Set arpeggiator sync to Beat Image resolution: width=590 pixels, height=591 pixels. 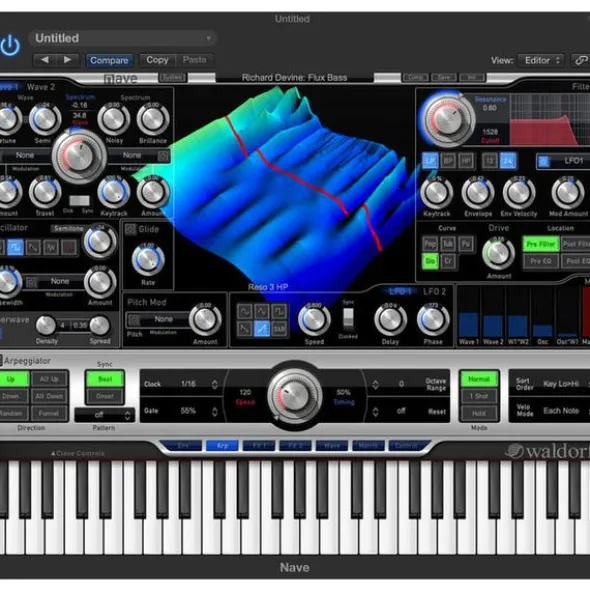tap(105, 379)
